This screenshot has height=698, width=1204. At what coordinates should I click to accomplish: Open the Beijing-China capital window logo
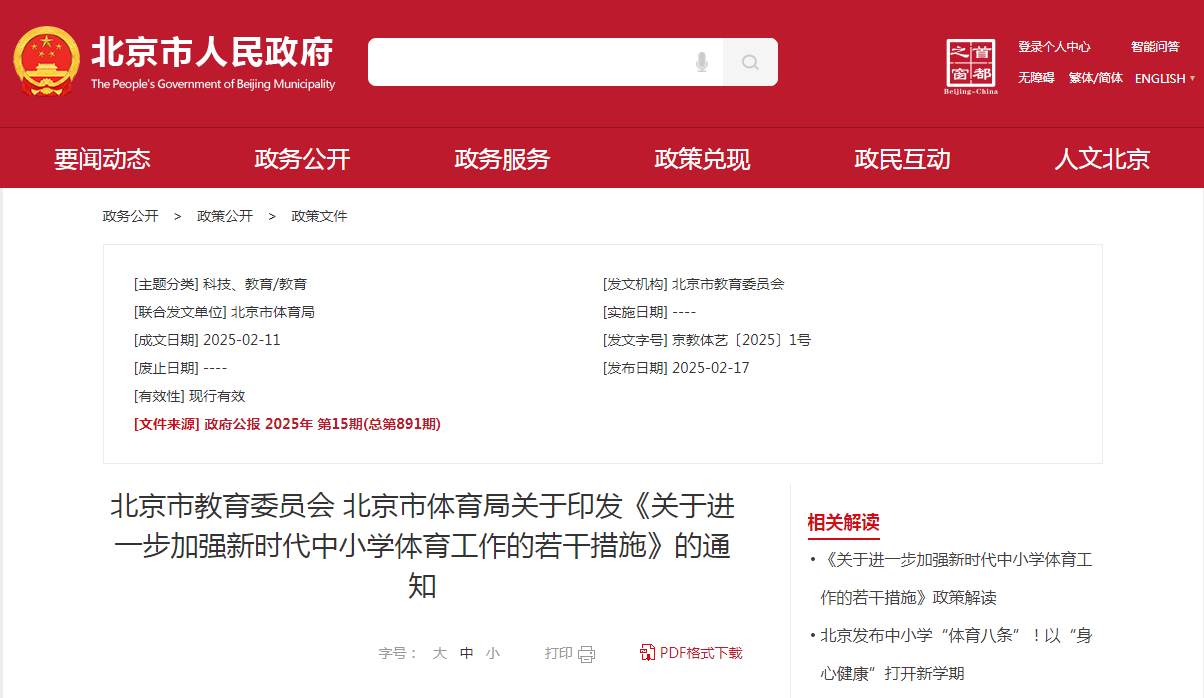[x=970, y=67]
